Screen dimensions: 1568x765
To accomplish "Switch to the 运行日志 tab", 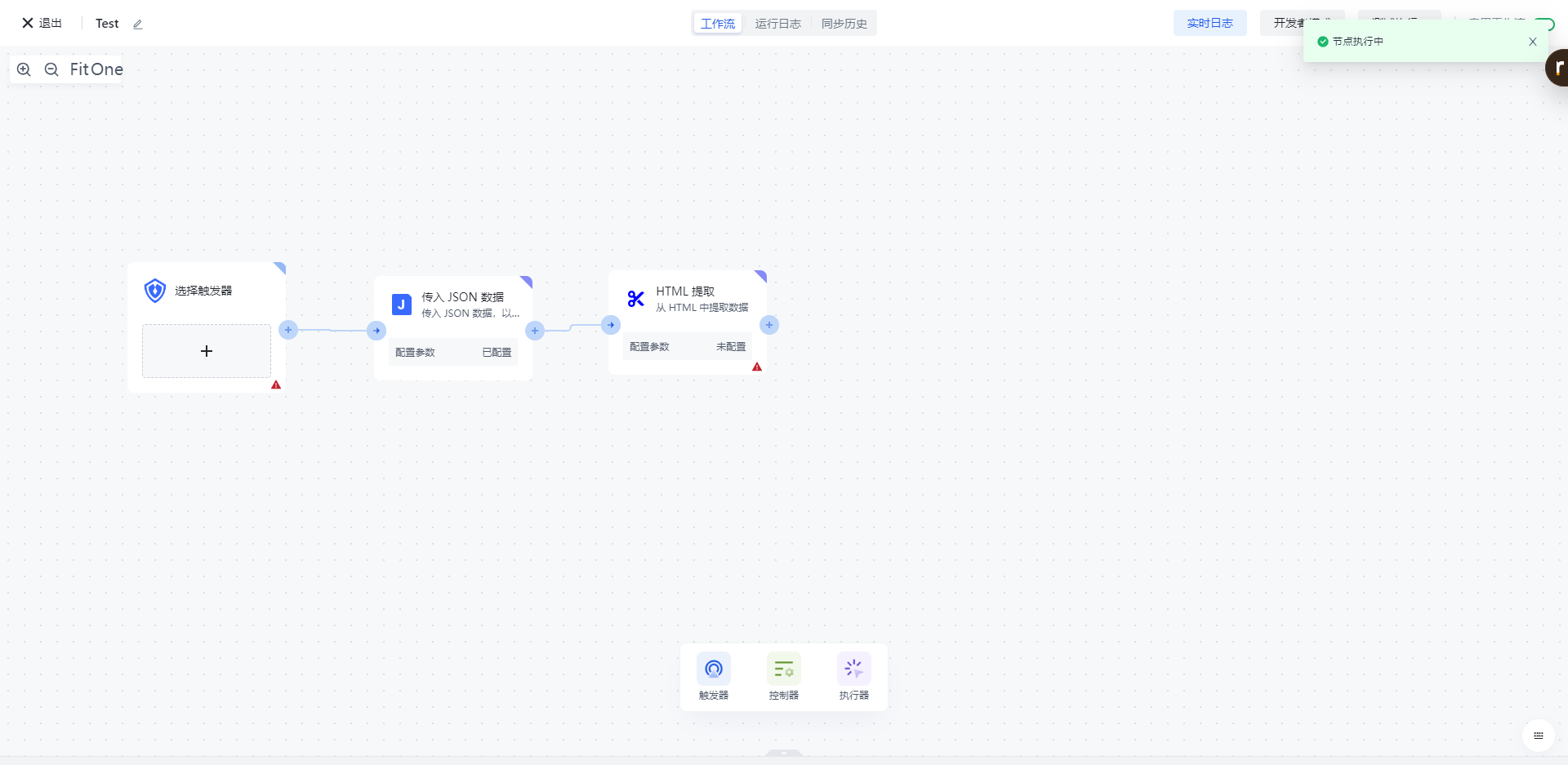I will [x=777, y=24].
